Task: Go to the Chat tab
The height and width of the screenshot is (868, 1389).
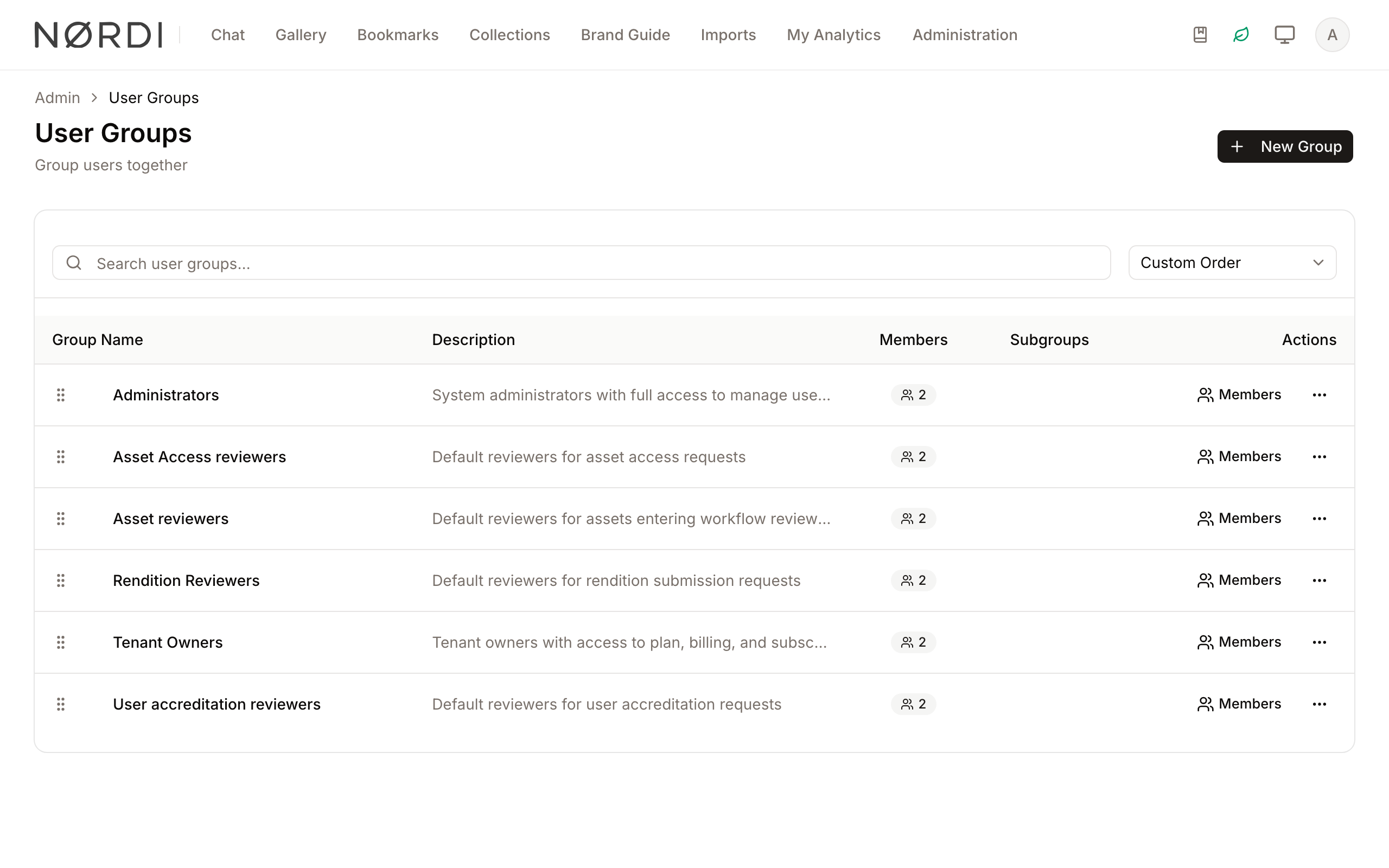Action: (228, 35)
